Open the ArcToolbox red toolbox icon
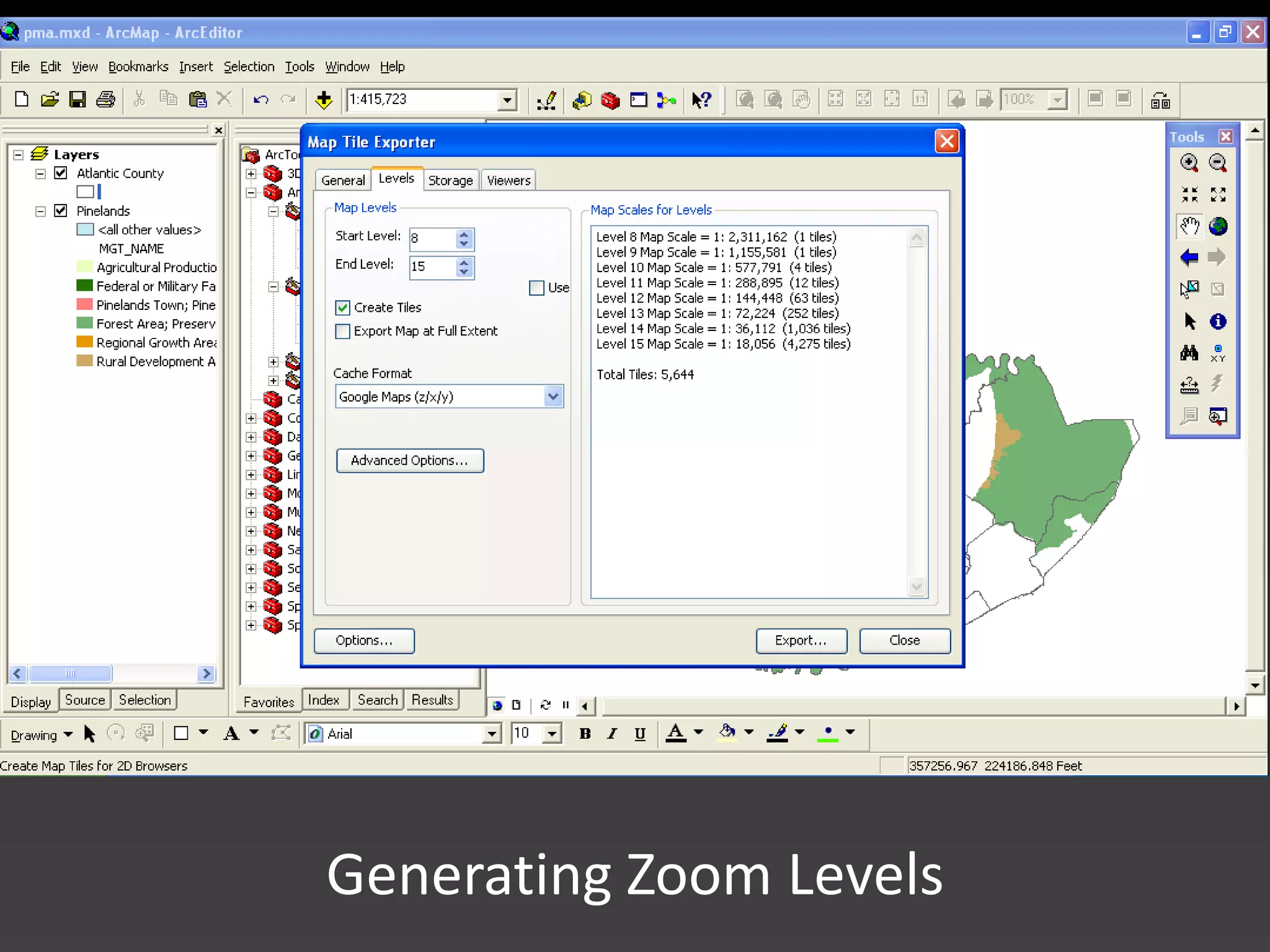 (x=610, y=100)
